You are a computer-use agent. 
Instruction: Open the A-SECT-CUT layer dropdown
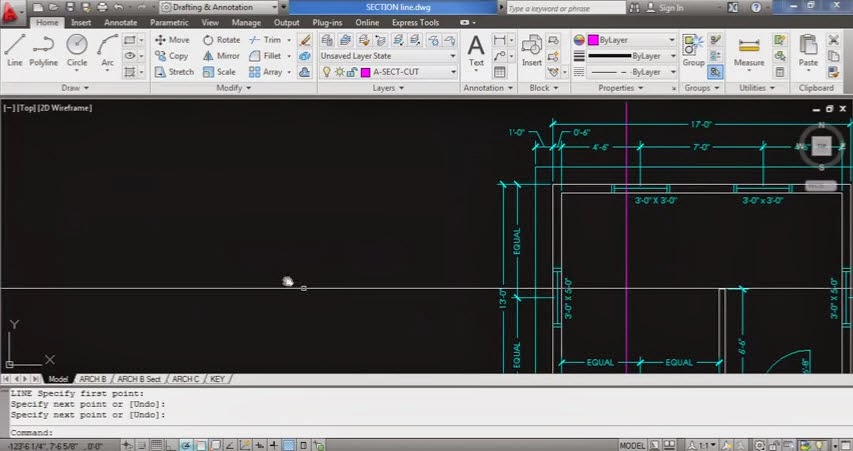(388, 72)
